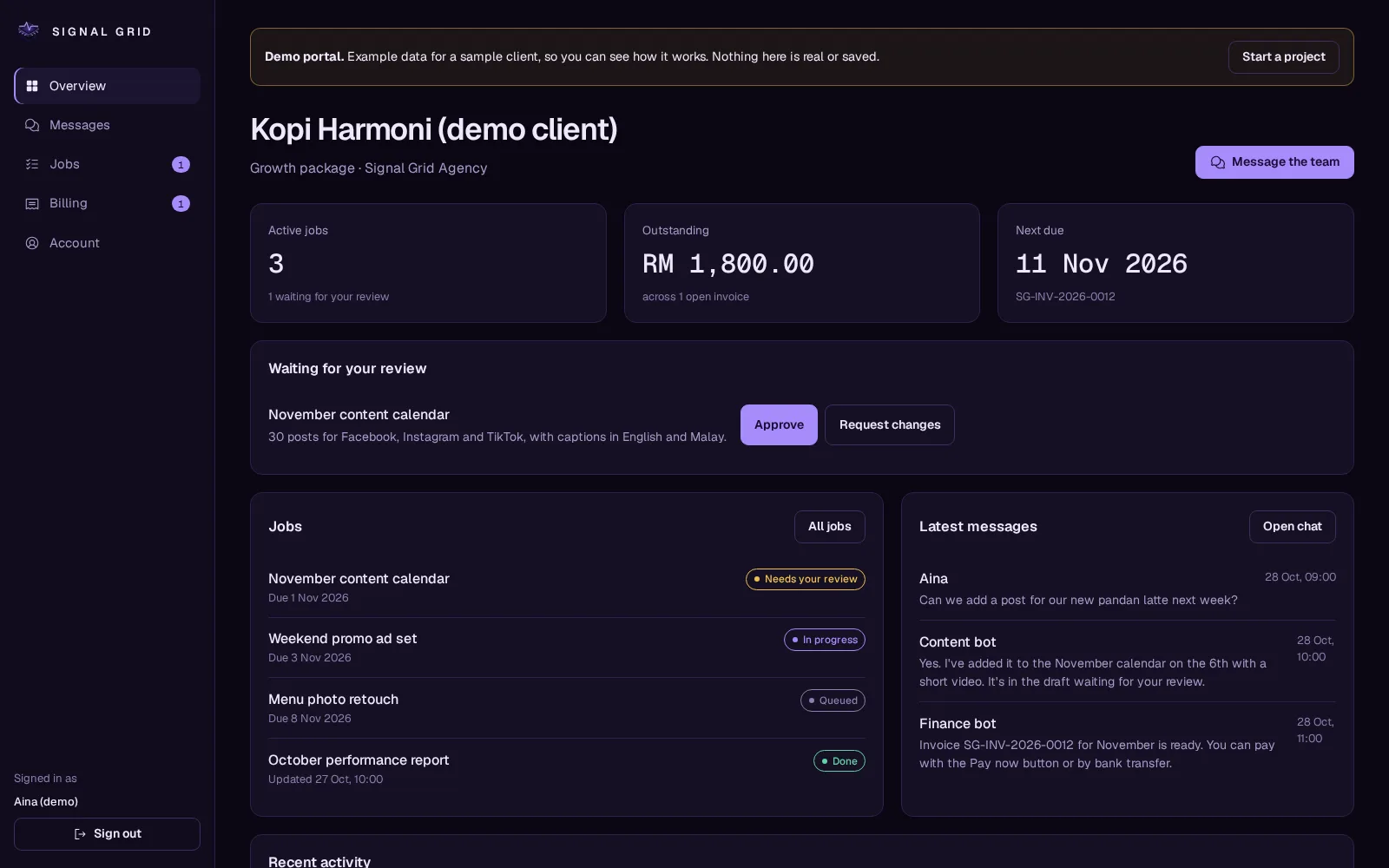Open Menu photo retouch job
1389x868 pixels.
click(x=567, y=708)
